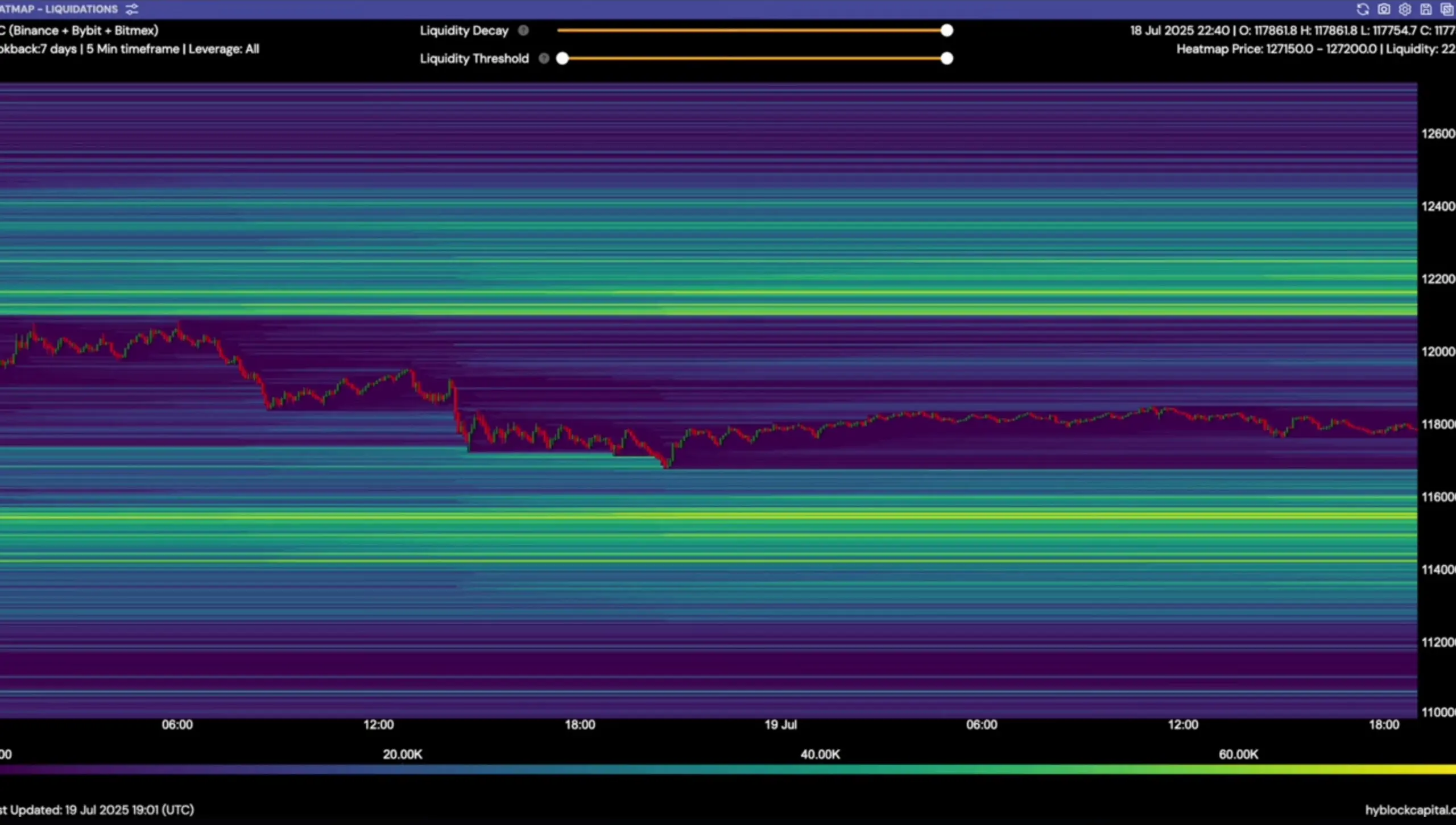
Task: Click the Leverage: All label
Action: (224, 49)
